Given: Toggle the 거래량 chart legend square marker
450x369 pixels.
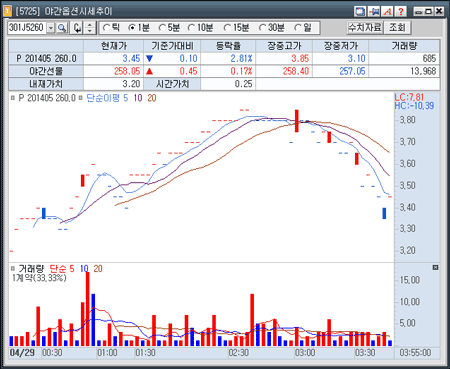Looking at the screenshot, I should [13, 268].
